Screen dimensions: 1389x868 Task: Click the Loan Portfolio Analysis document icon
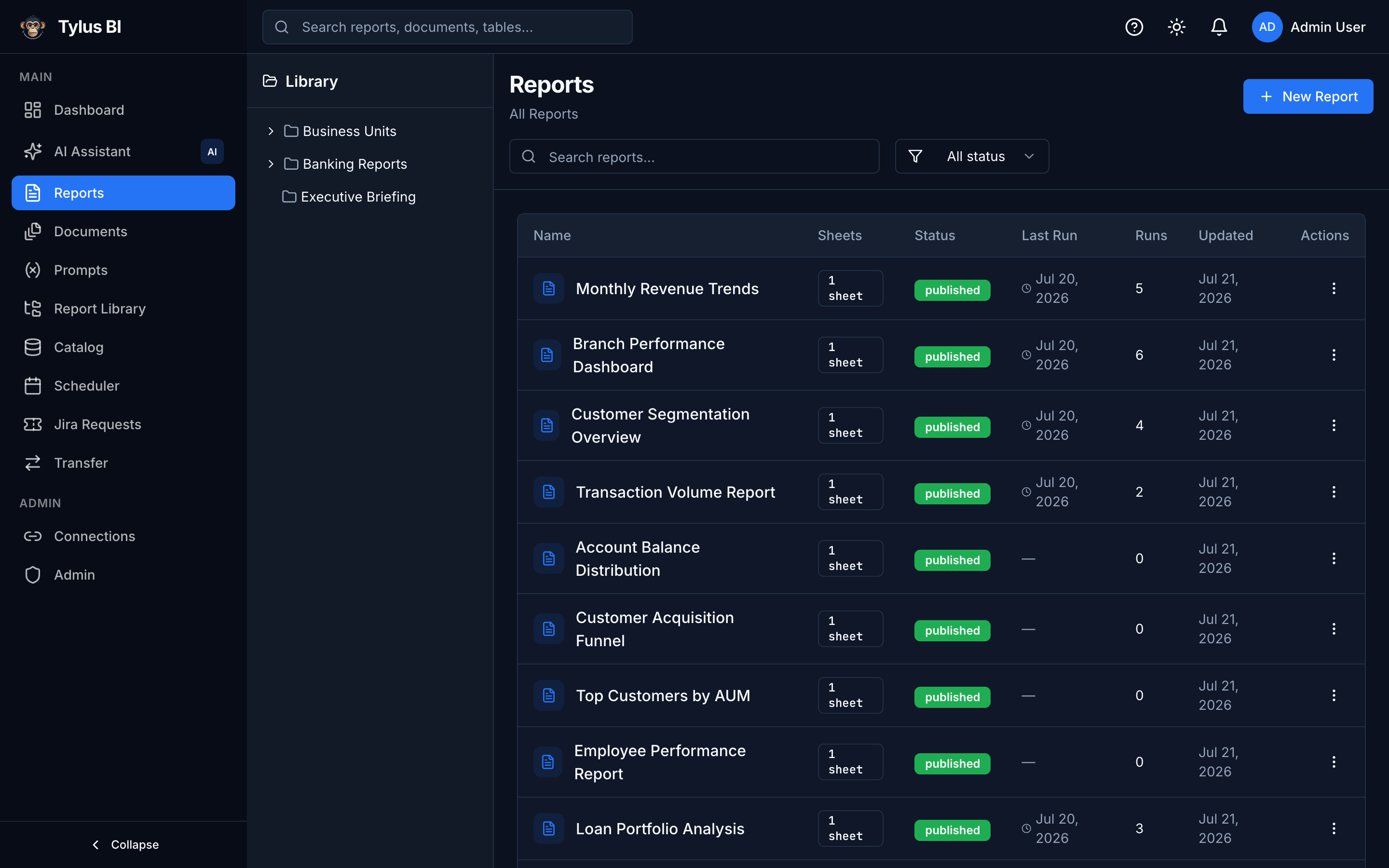tap(549, 828)
